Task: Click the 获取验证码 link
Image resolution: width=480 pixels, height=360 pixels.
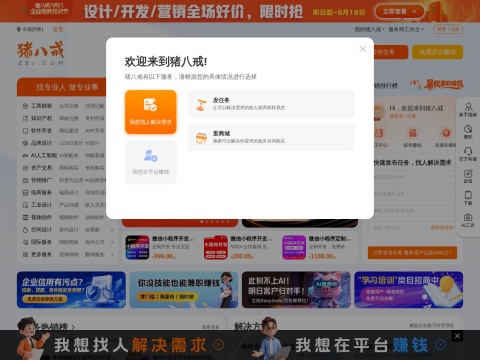Action: tap(442, 228)
